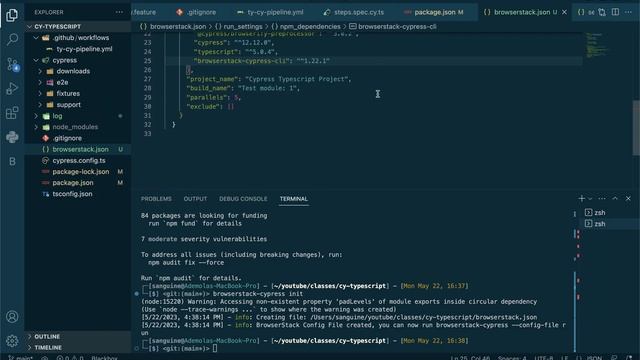The image size is (640, 360).
Task: Open the Accounts icon in activity bar
Action: (x=12, y=317)
